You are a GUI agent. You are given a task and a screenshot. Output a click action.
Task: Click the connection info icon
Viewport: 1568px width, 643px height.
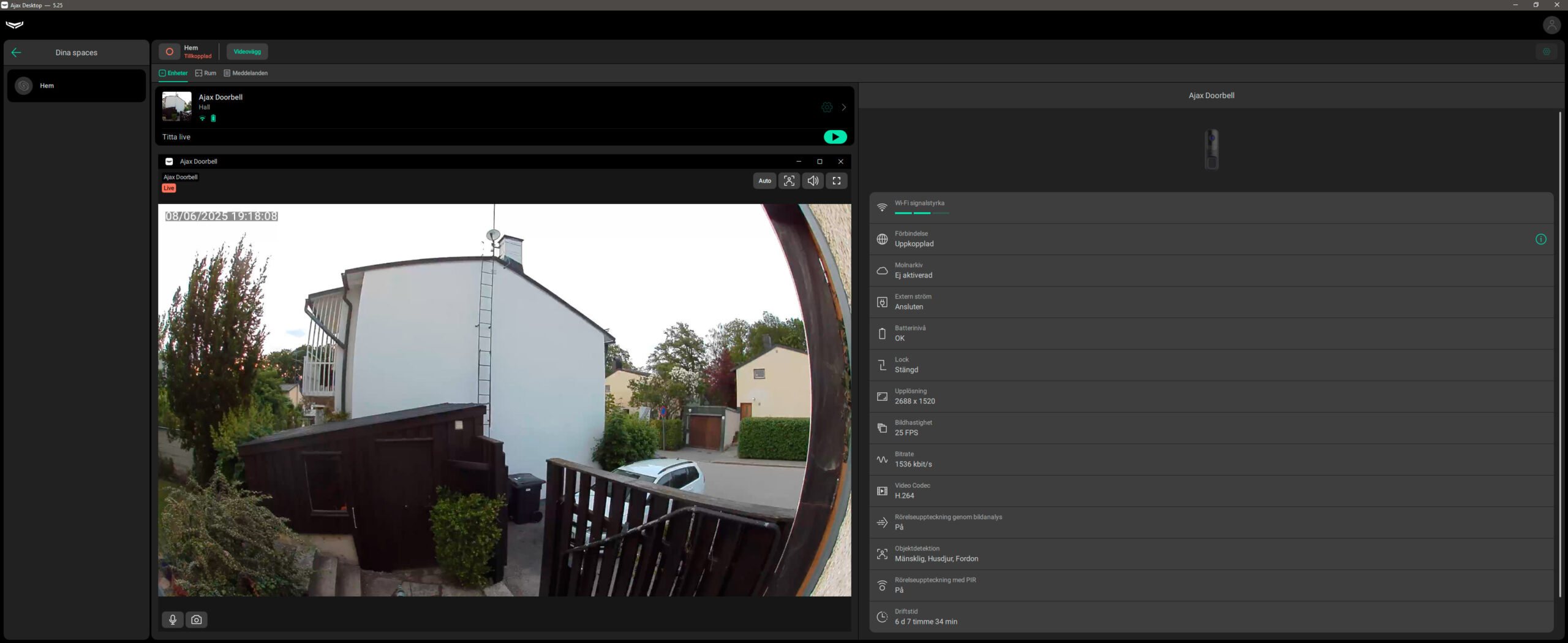coord(1541,240)
